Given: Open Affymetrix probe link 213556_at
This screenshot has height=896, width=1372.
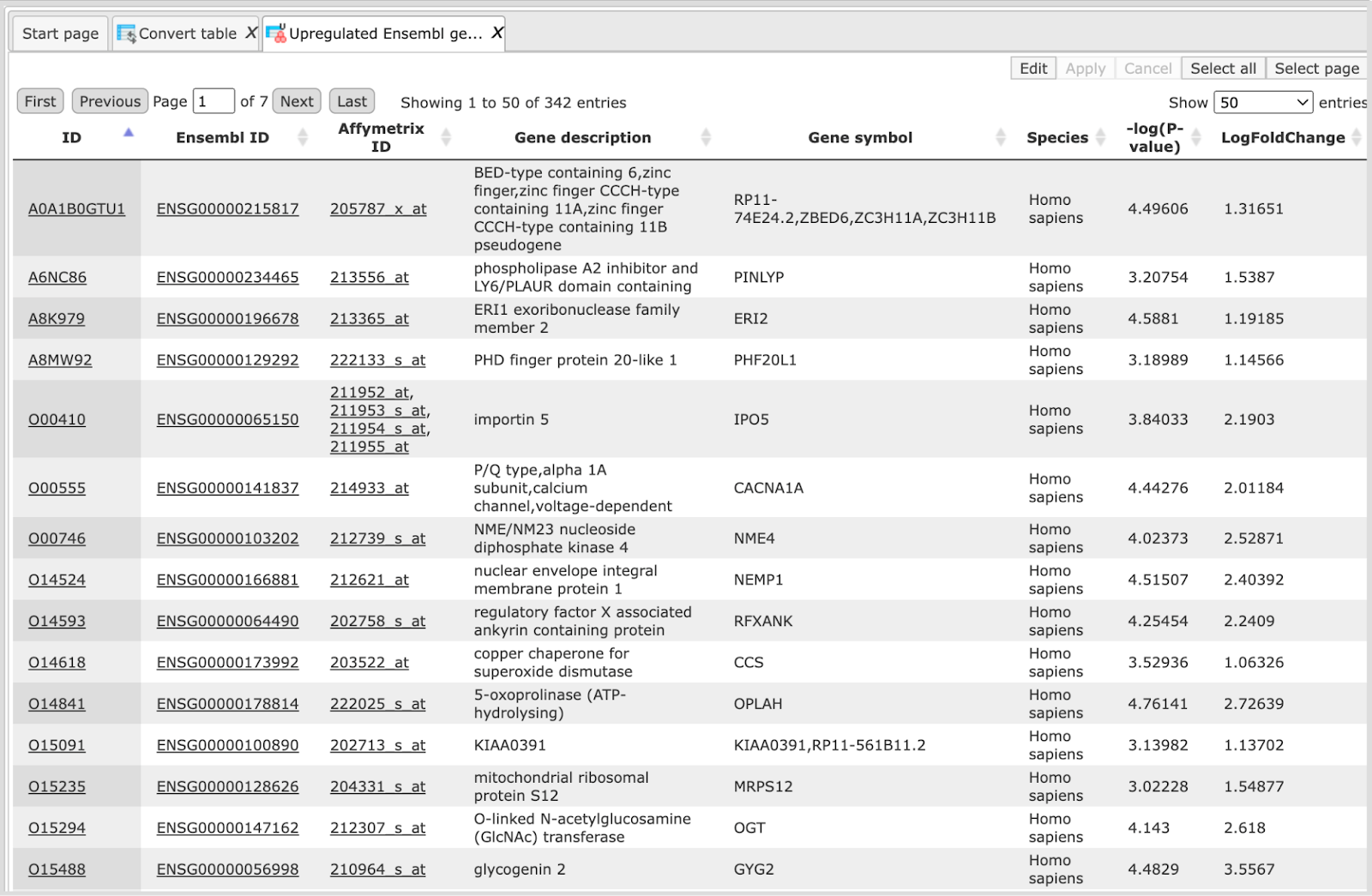Looking at the screenshot, I should coord(370,277).
